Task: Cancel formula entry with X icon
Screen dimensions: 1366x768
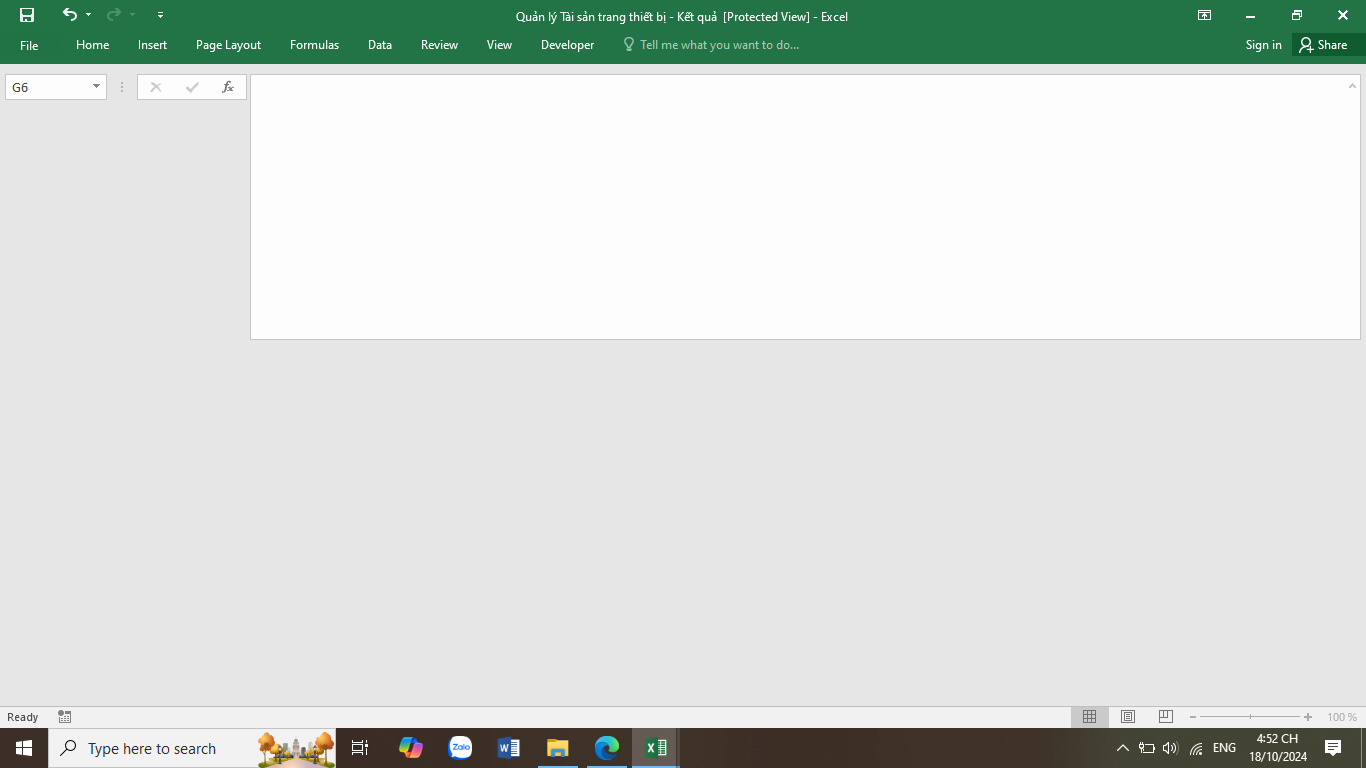Action: [155, 87]
